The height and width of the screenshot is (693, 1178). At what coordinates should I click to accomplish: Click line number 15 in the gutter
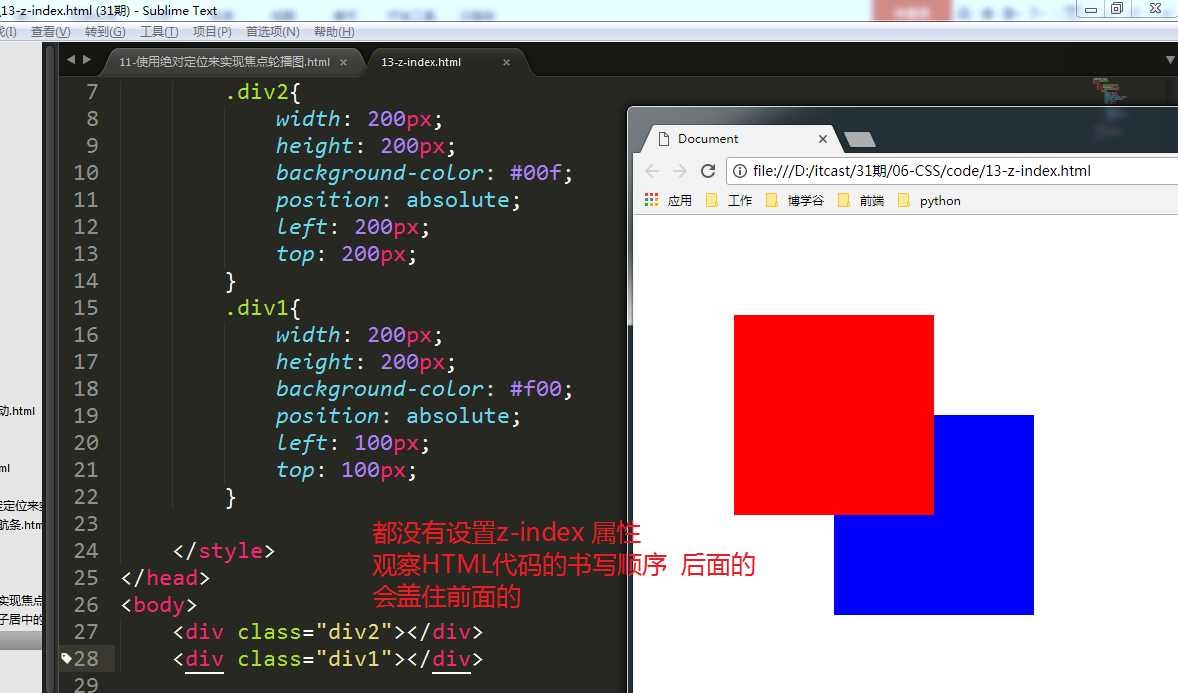[x=86, y=308]
